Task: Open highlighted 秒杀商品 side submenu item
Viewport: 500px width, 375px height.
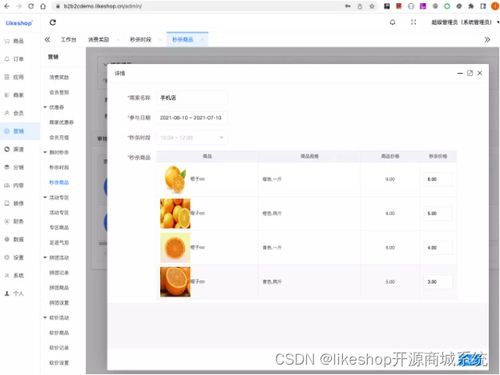Action: pos(59,182)
